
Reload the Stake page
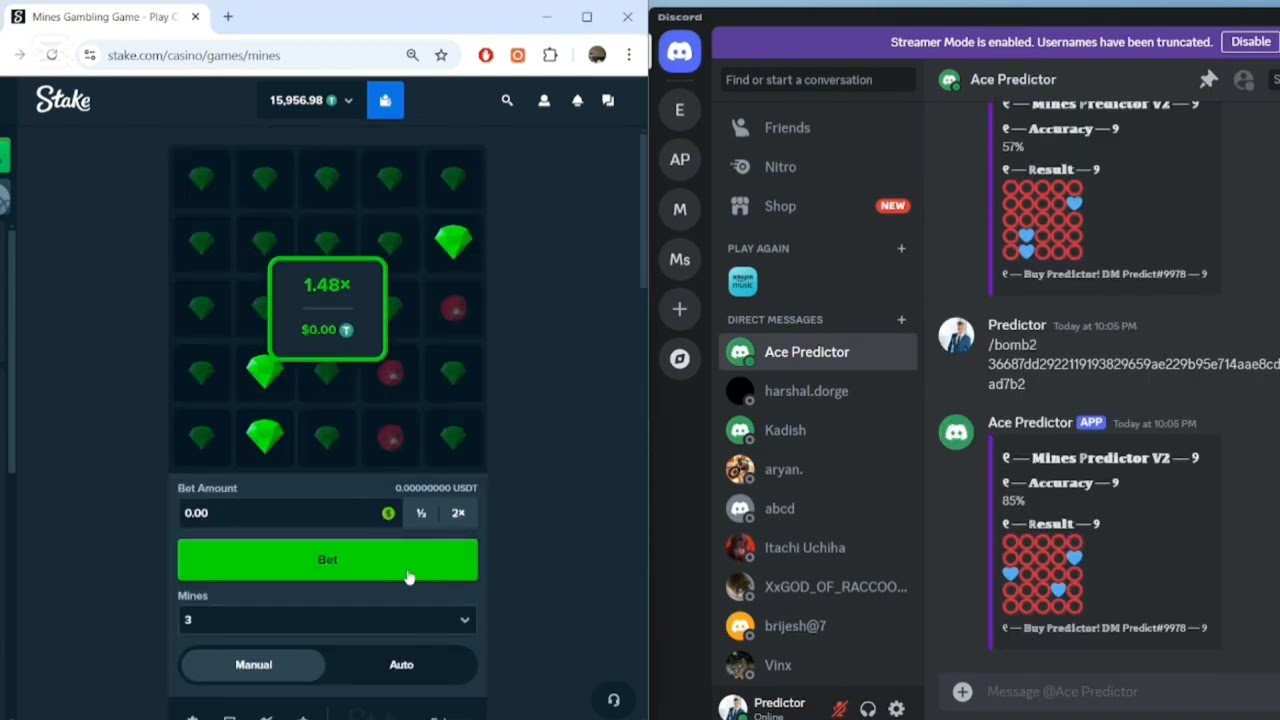pyautogui.click(x=52, y=55)
